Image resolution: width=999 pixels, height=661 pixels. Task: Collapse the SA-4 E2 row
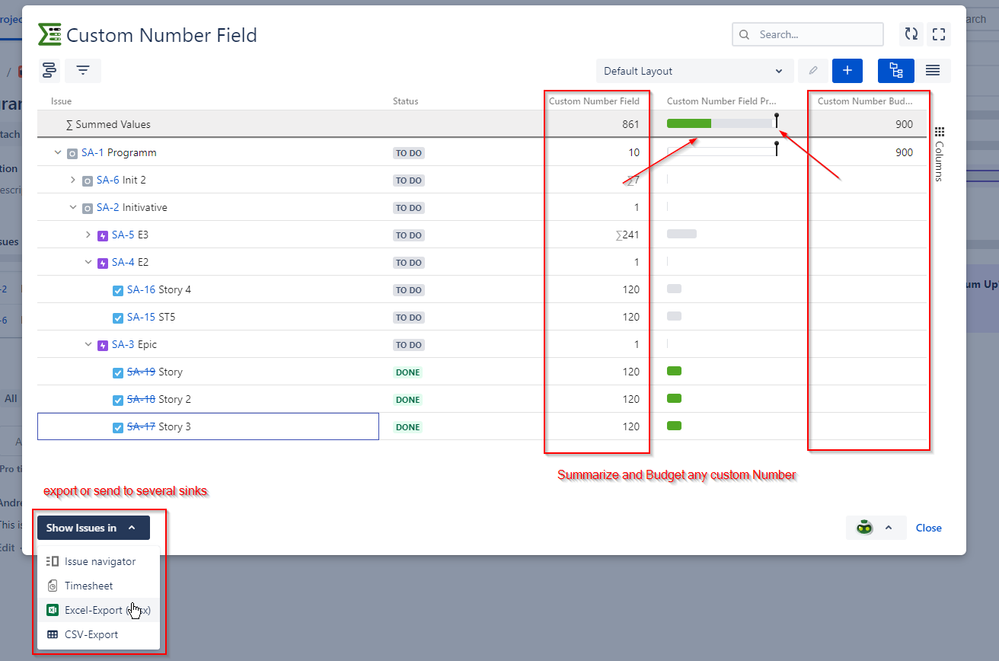click(88, 262)
